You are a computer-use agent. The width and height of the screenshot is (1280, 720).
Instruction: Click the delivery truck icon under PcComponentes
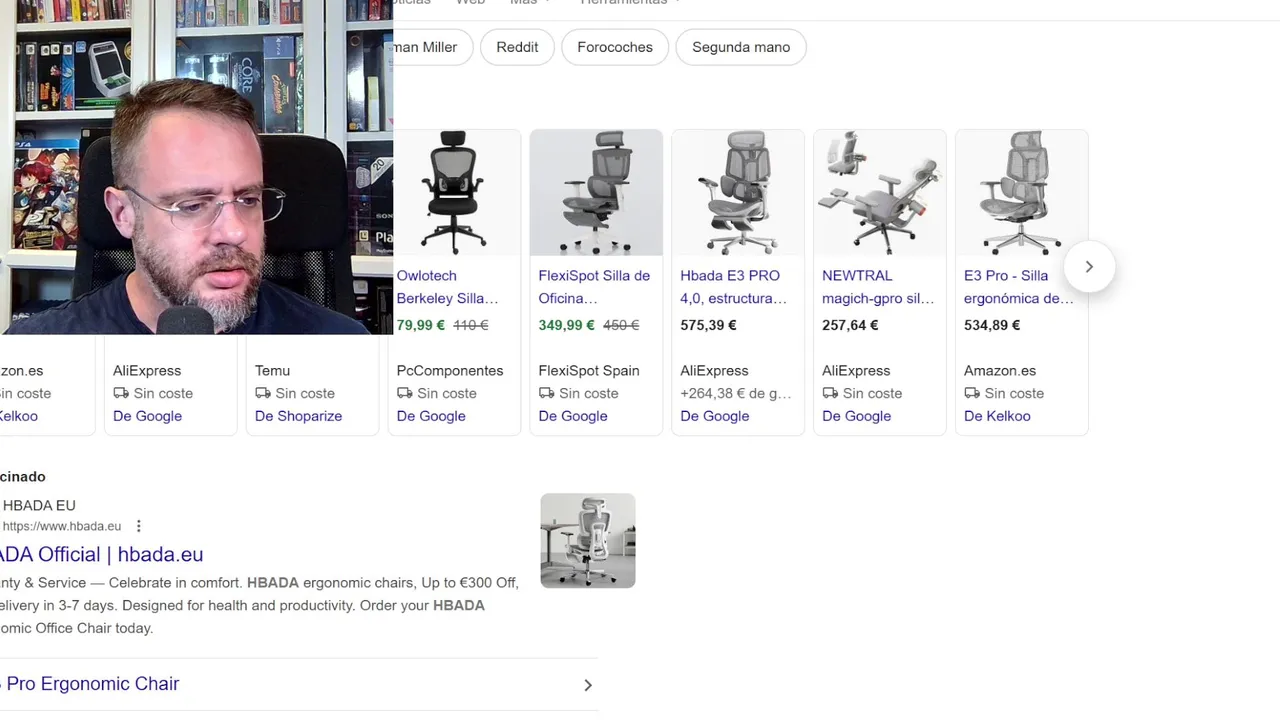point(405,393)
